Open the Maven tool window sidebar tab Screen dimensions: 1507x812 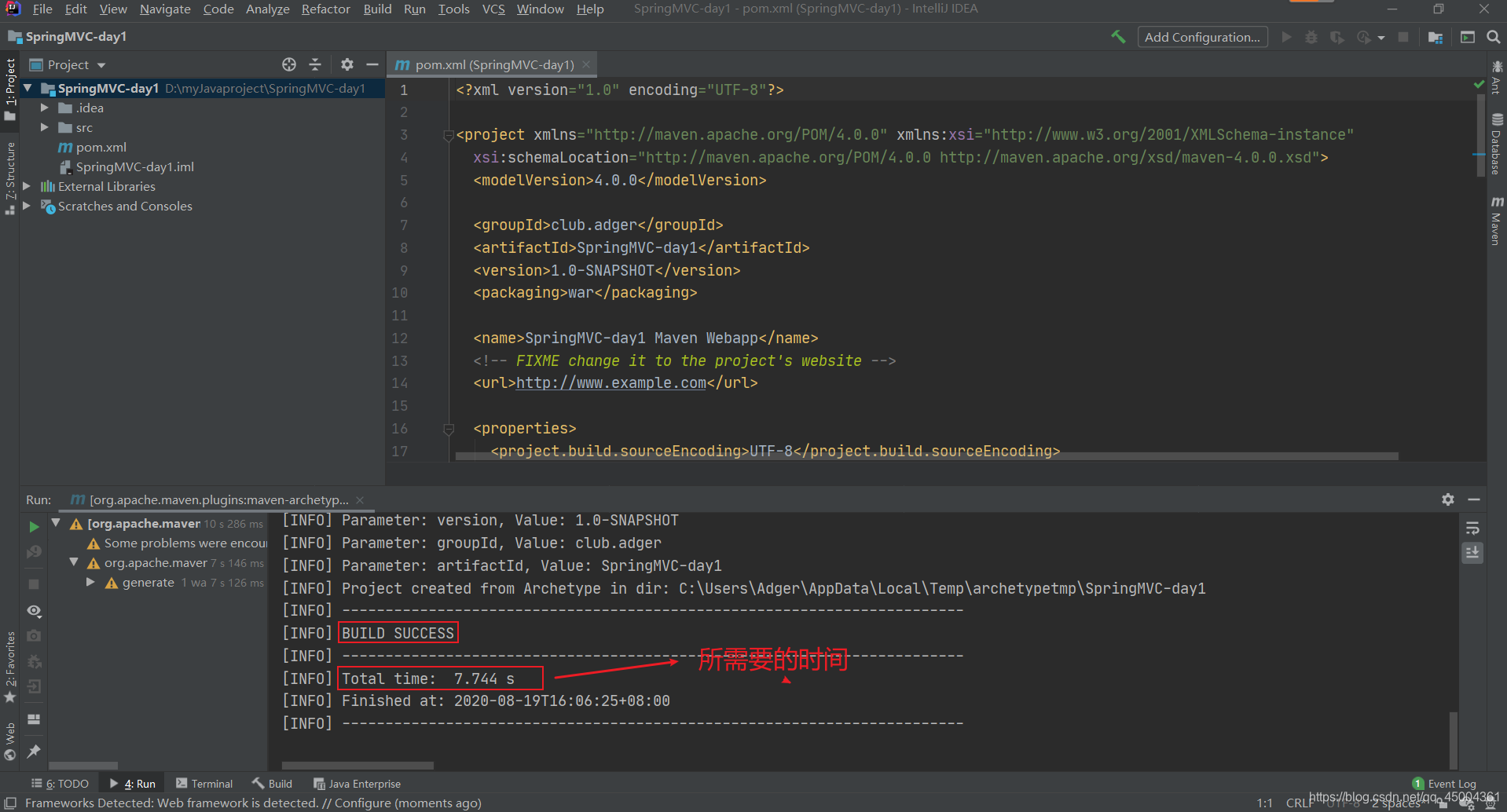1497,221
